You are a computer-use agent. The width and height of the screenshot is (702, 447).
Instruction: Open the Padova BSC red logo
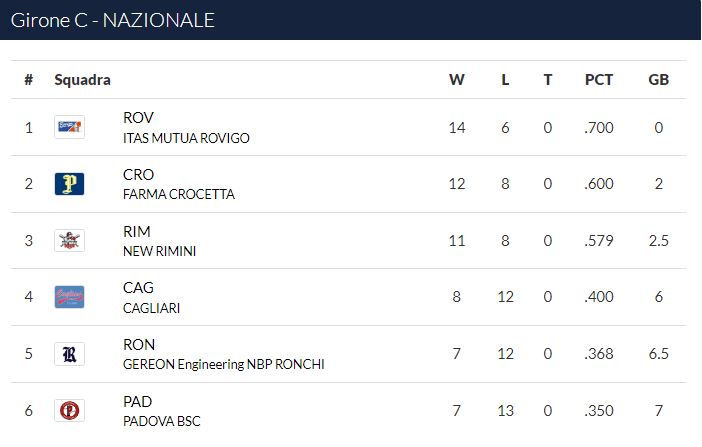(x=69, y=410)
